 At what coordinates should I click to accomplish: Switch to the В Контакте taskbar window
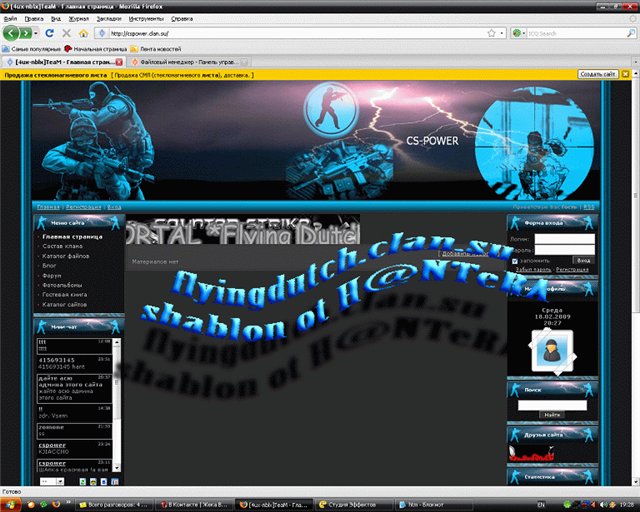pos(194,505)
